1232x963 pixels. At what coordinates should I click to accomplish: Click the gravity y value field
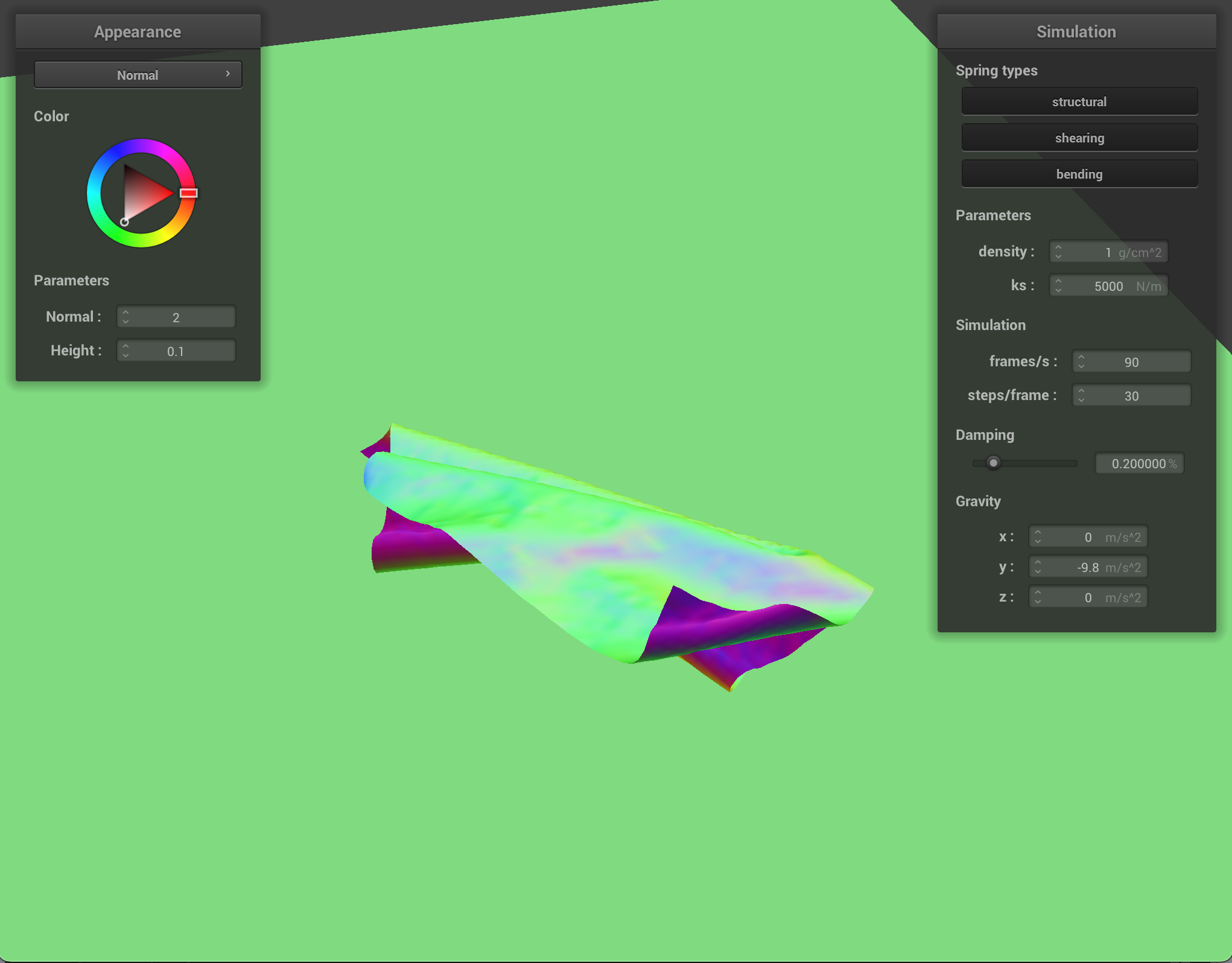[1088, 567]
